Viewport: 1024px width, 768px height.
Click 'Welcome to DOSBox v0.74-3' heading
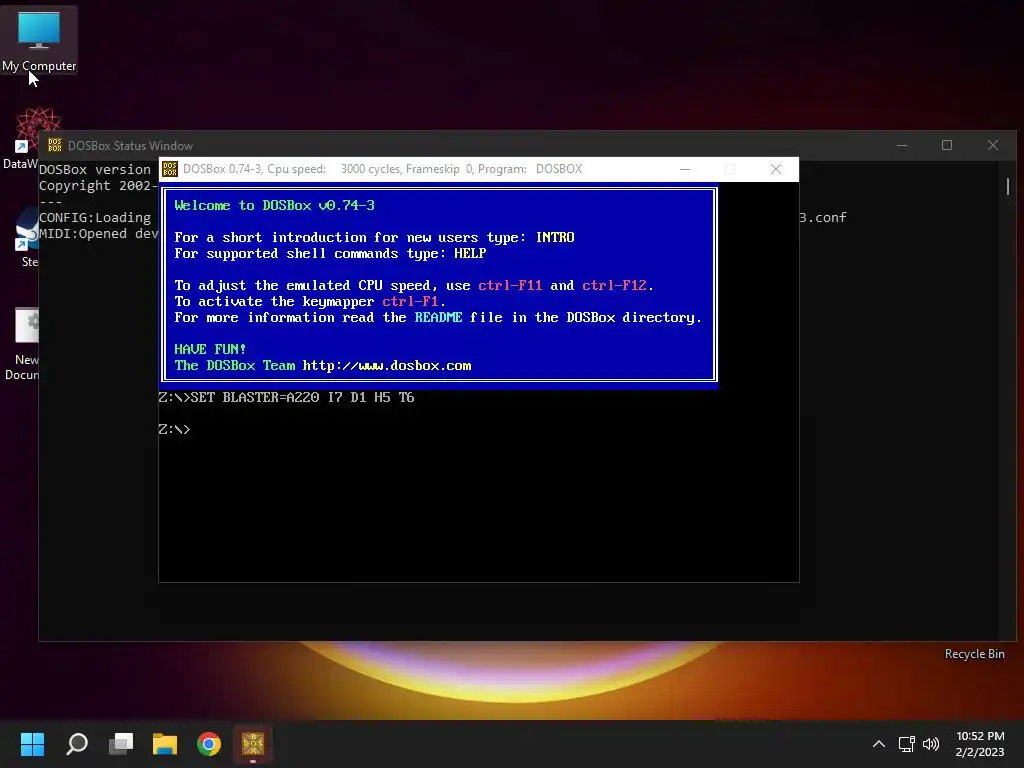coord(274,205)
